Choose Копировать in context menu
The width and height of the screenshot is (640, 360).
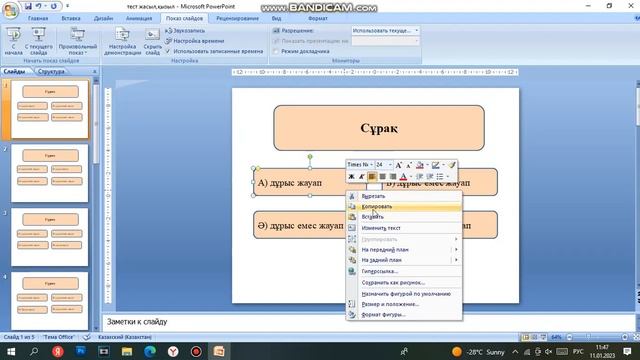coord(404,207)
